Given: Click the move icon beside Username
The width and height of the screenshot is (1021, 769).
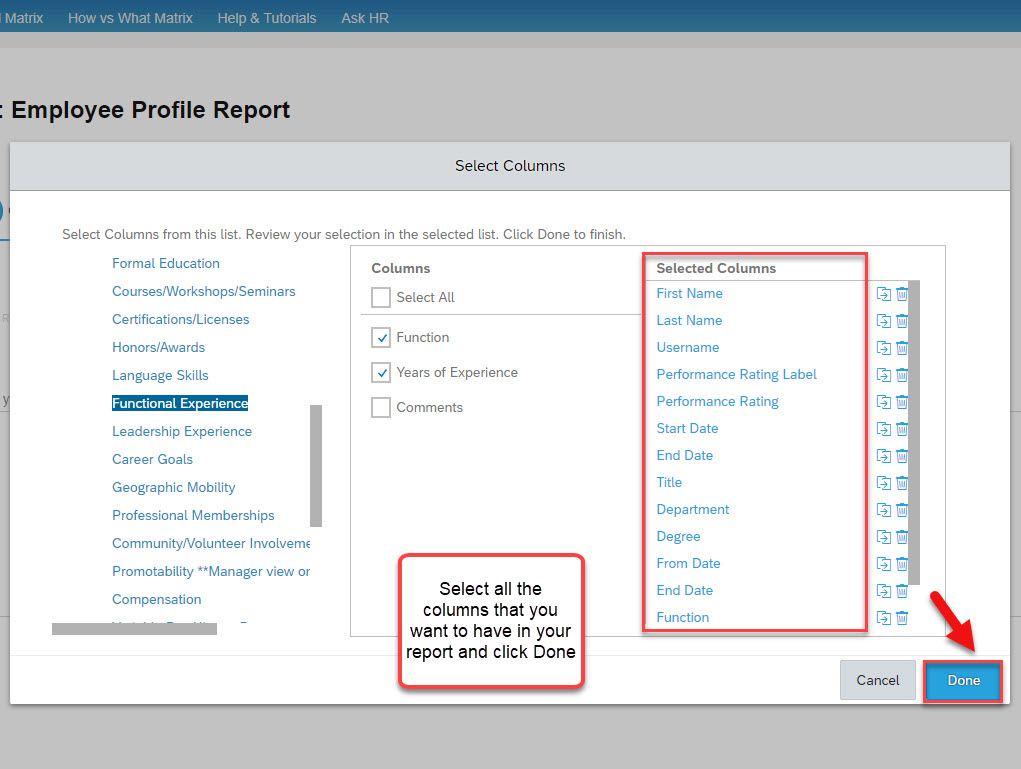Looking at the screenshot, I should tap(883, 348).
